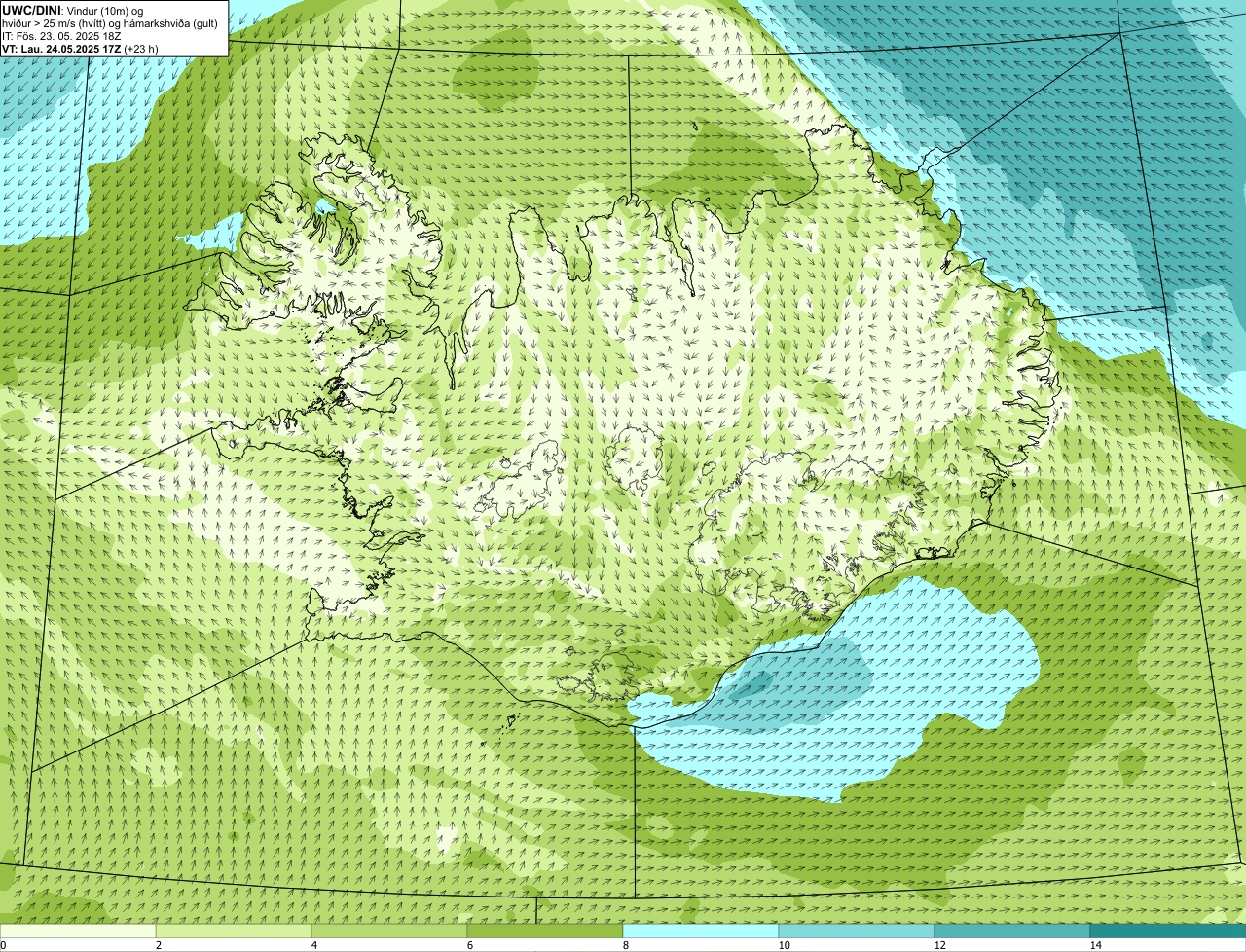This screenshot has height=952, width=1246.
Task: Click the legend label "0"
Action: pos(3,945)
